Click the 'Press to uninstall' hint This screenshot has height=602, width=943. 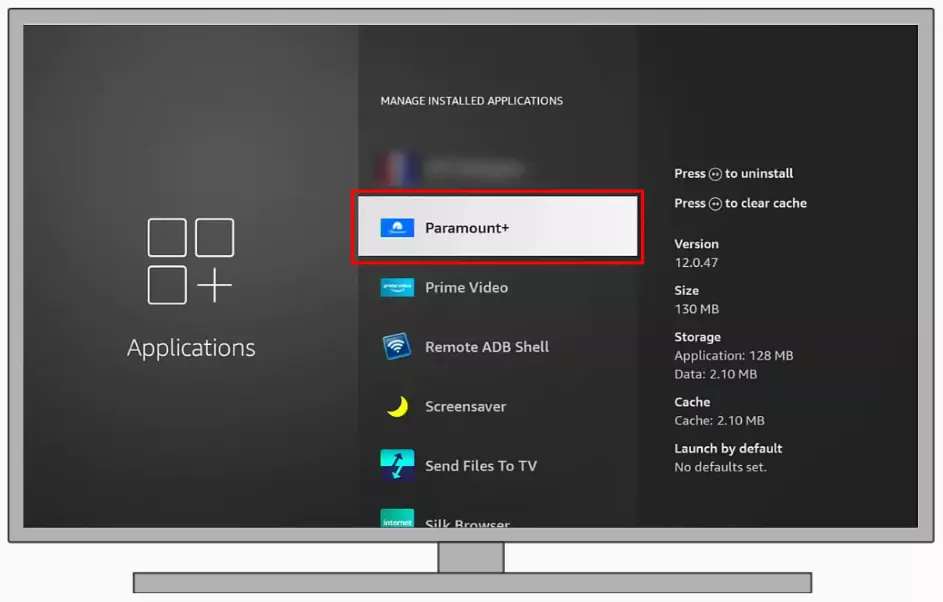click(734, 174)
